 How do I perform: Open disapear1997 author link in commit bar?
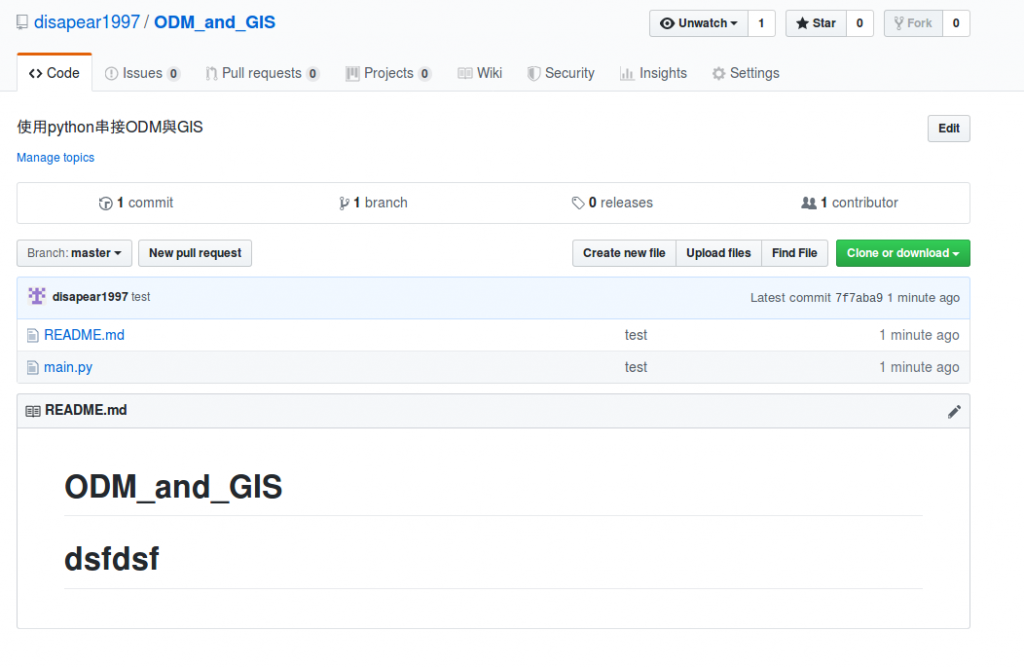(90, 297)
